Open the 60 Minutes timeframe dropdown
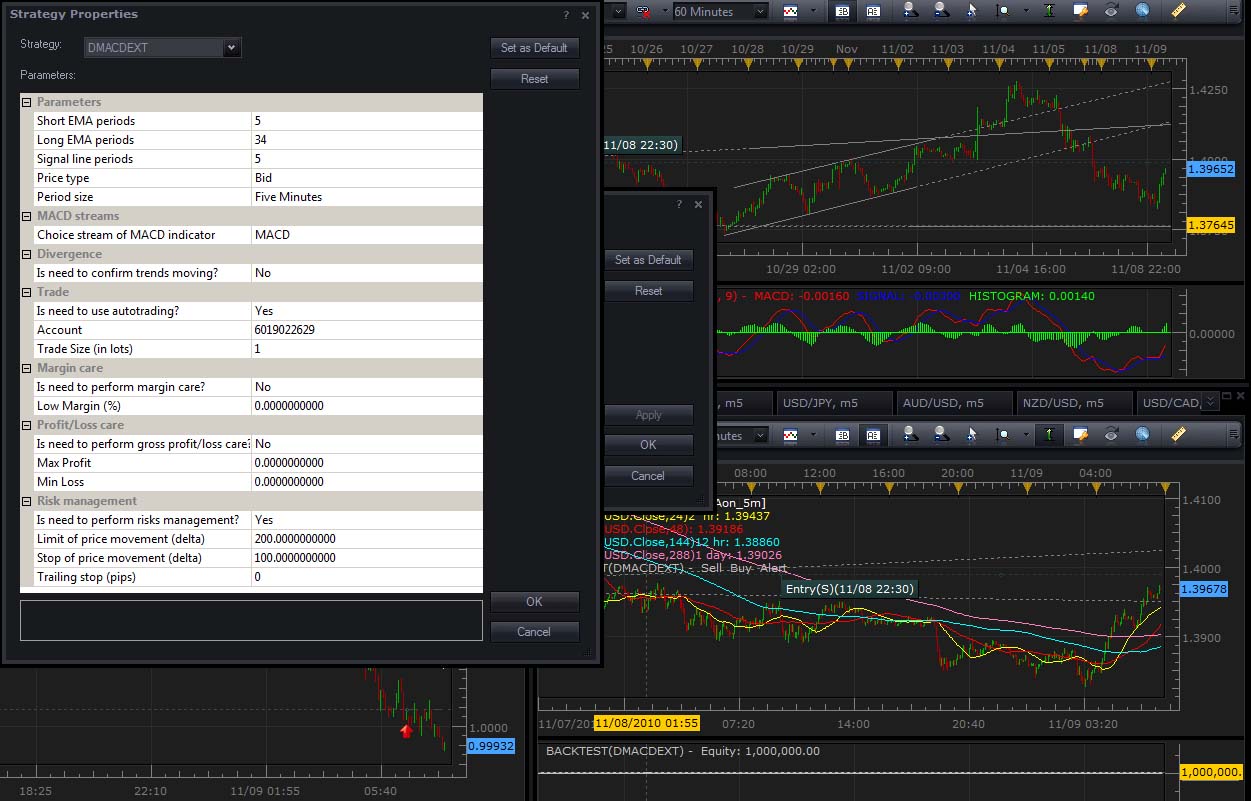This screenshot has height=801, width=1251. (759, 12)
